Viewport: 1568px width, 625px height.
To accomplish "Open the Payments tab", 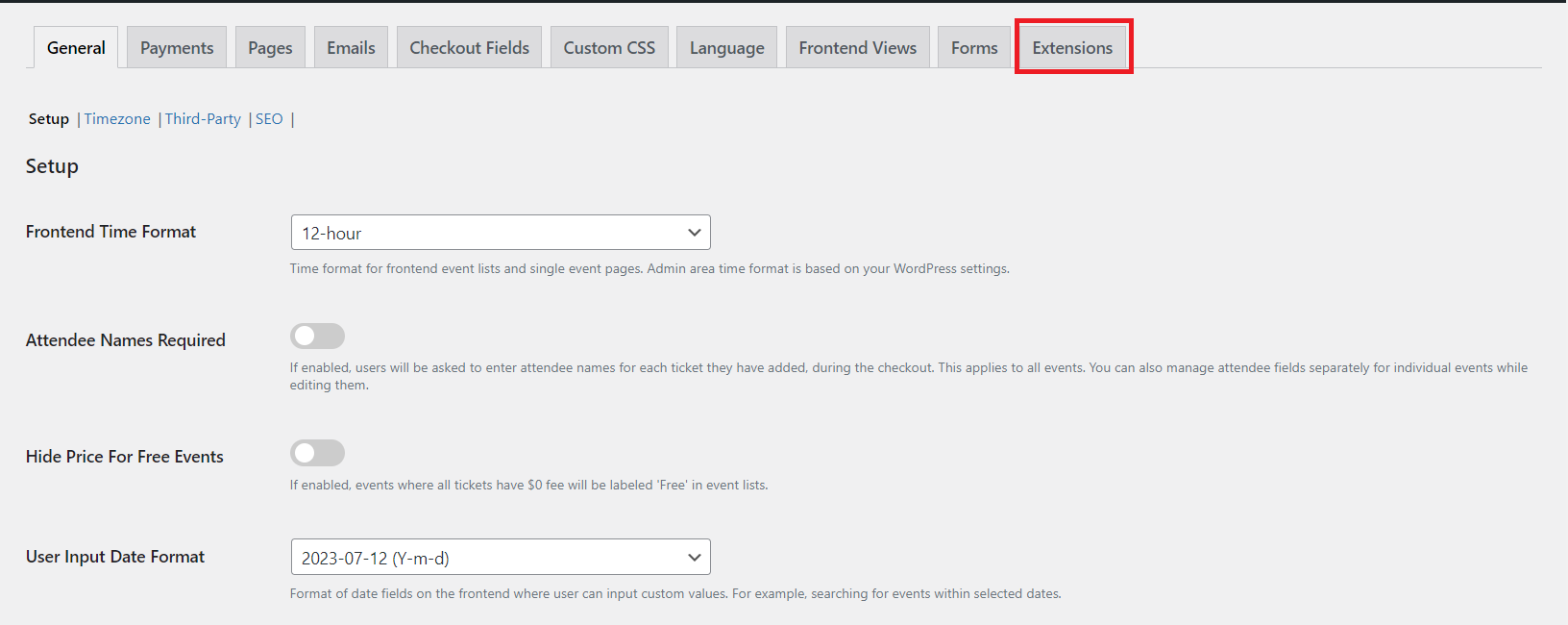I will coord(177,48).
